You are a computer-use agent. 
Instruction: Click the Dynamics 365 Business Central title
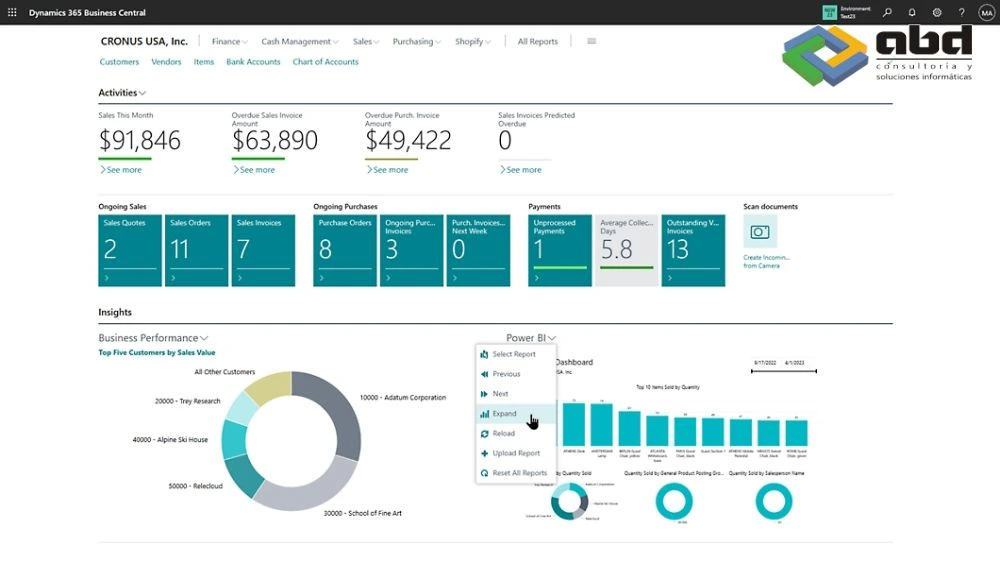point(87,12)
